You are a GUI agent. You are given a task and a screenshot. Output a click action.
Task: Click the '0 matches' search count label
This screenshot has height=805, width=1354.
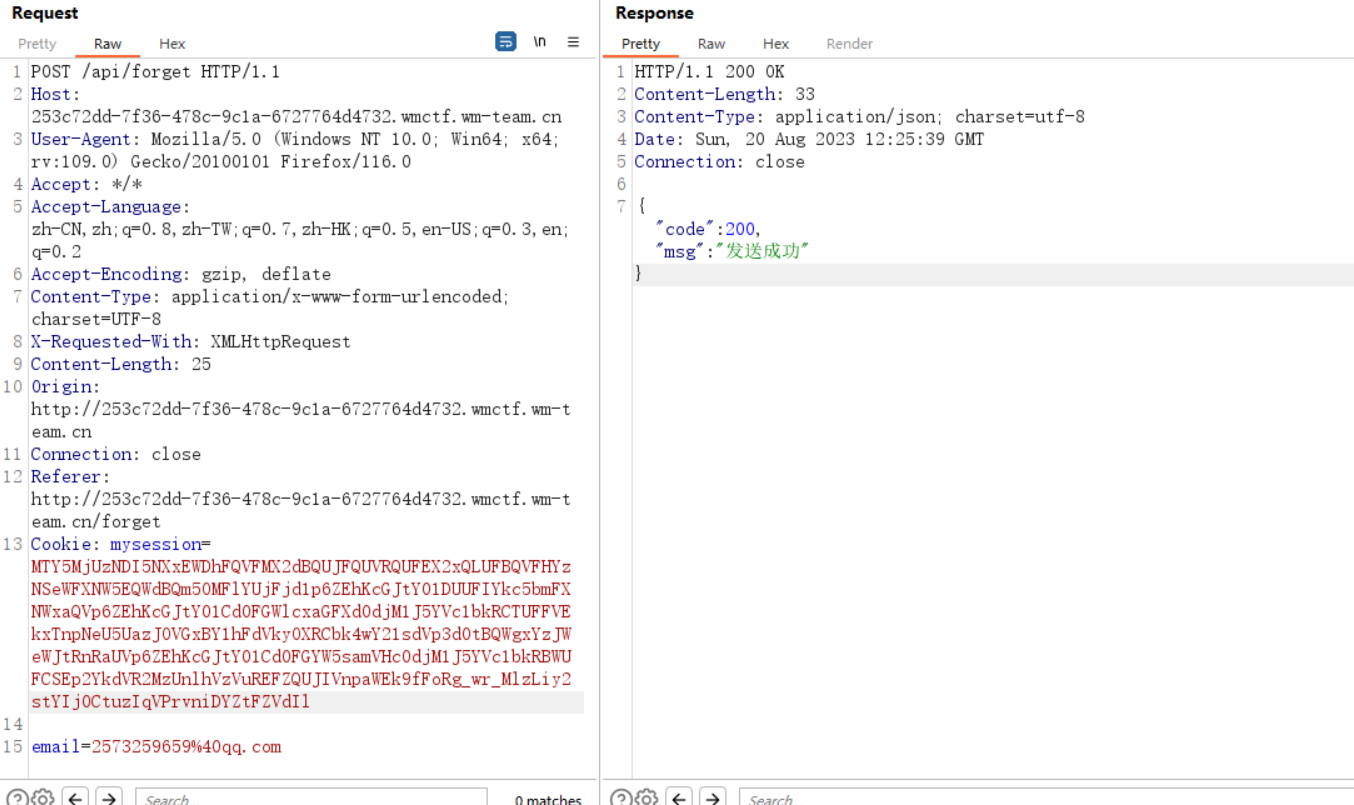(548, 799)
